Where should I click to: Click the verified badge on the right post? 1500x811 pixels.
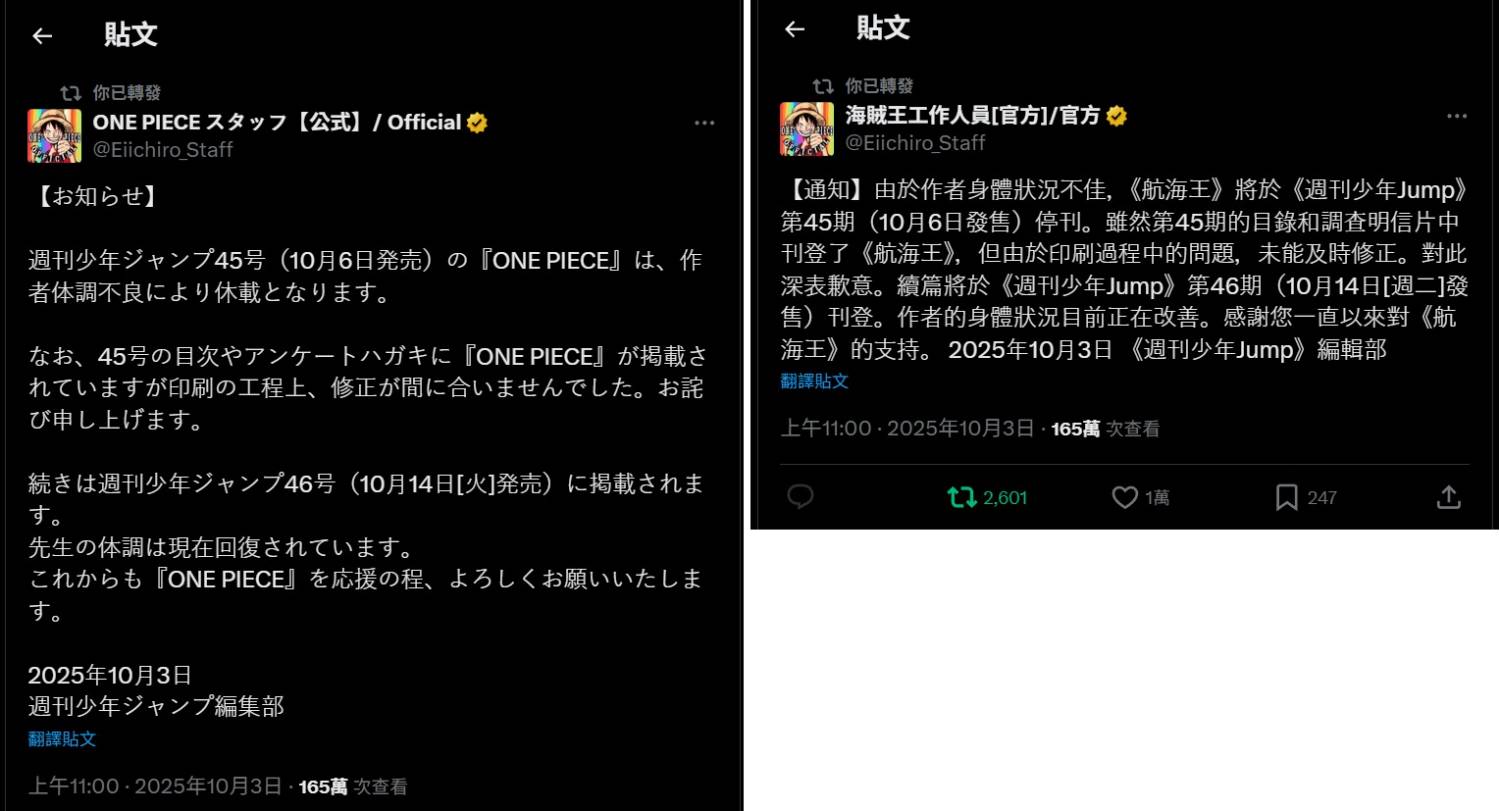[1116, 116]
